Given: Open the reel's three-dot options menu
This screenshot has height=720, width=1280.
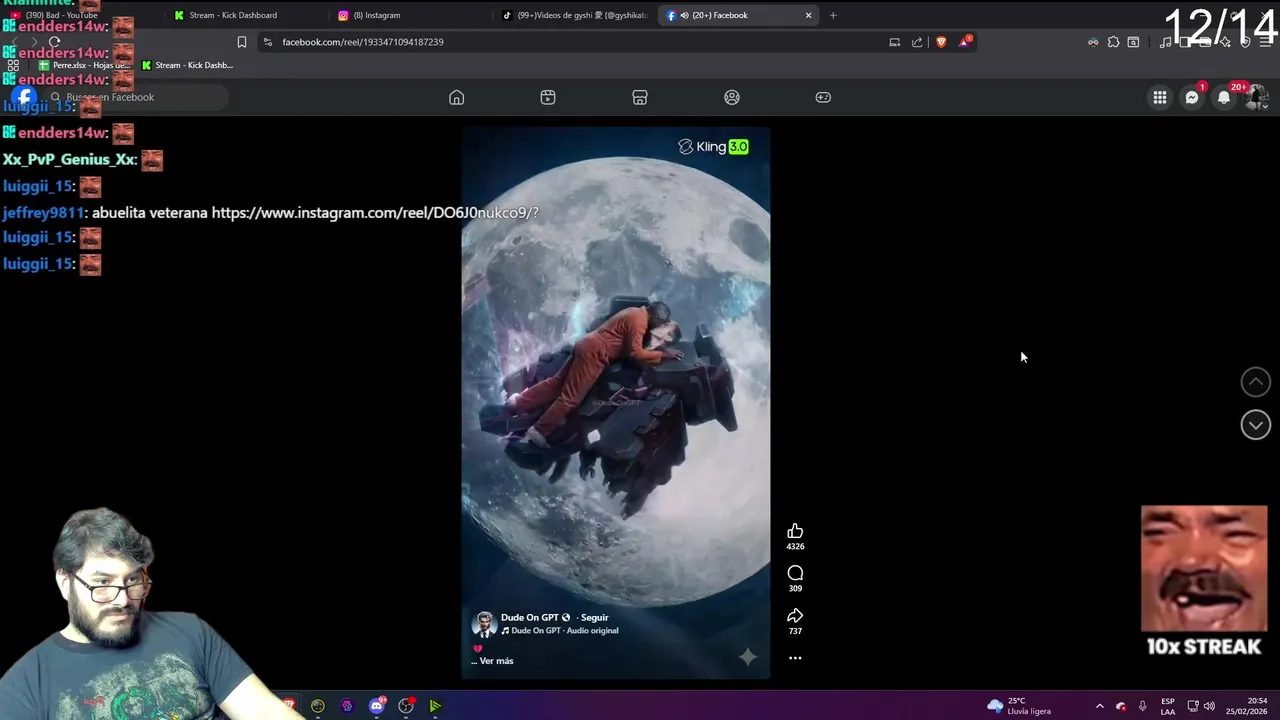Looking at the screenshot, I should (x=795, y=658).
